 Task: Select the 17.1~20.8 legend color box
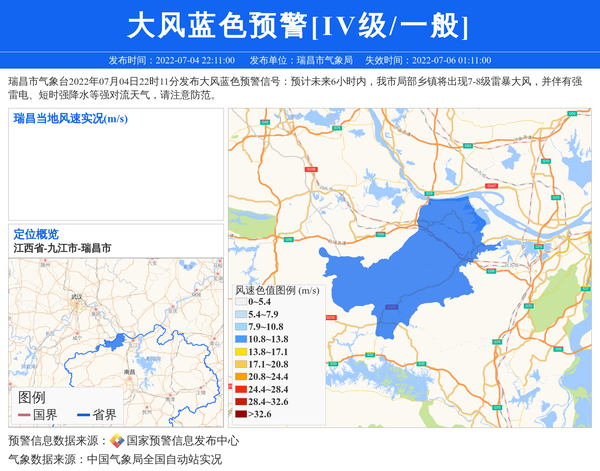point(240,364)
